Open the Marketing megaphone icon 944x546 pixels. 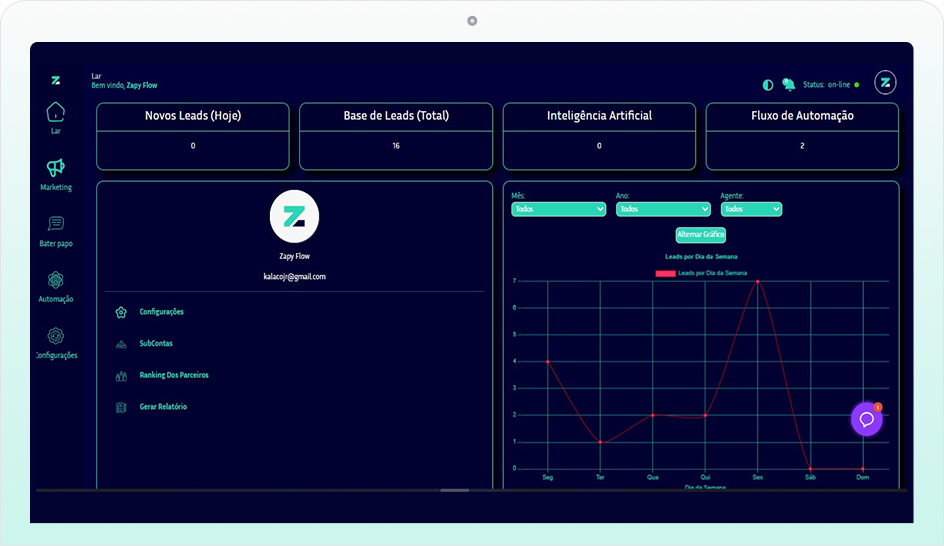tap(56, 168)
